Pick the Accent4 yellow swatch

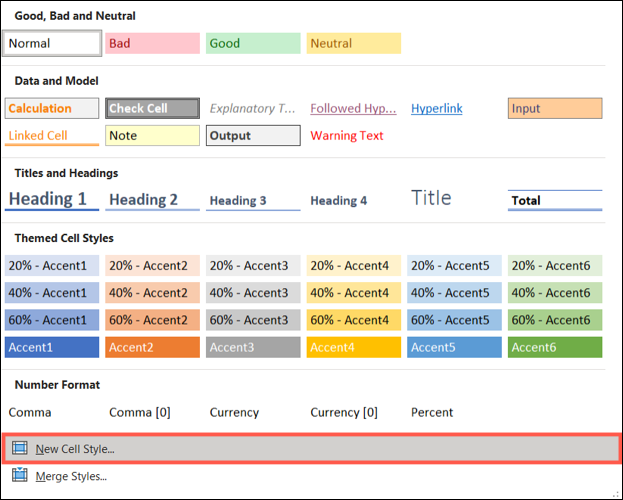click(x=354, y=347)
